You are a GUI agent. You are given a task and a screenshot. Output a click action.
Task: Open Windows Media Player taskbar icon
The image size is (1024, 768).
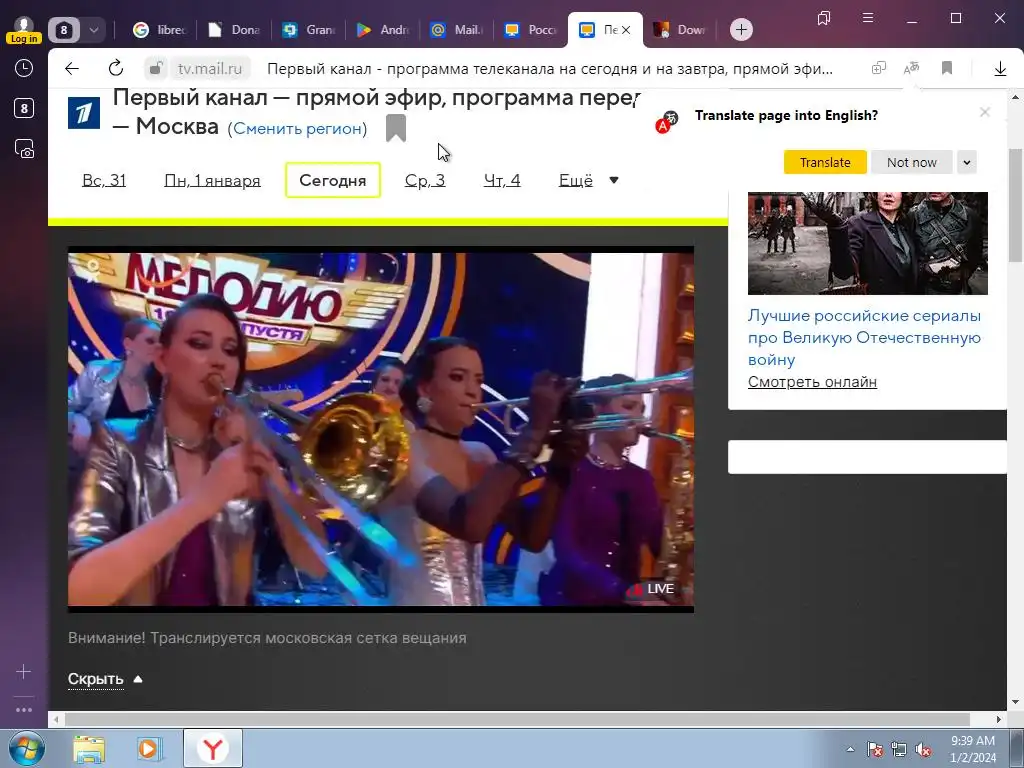149,748
